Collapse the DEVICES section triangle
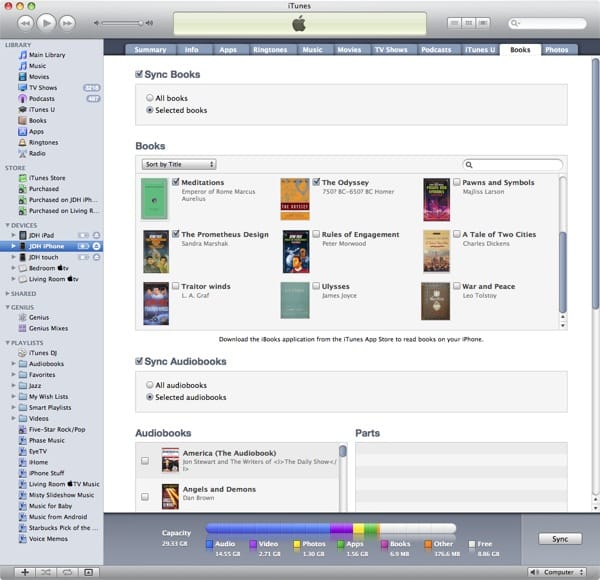600x580 pixels. click(x=7, y=225)
